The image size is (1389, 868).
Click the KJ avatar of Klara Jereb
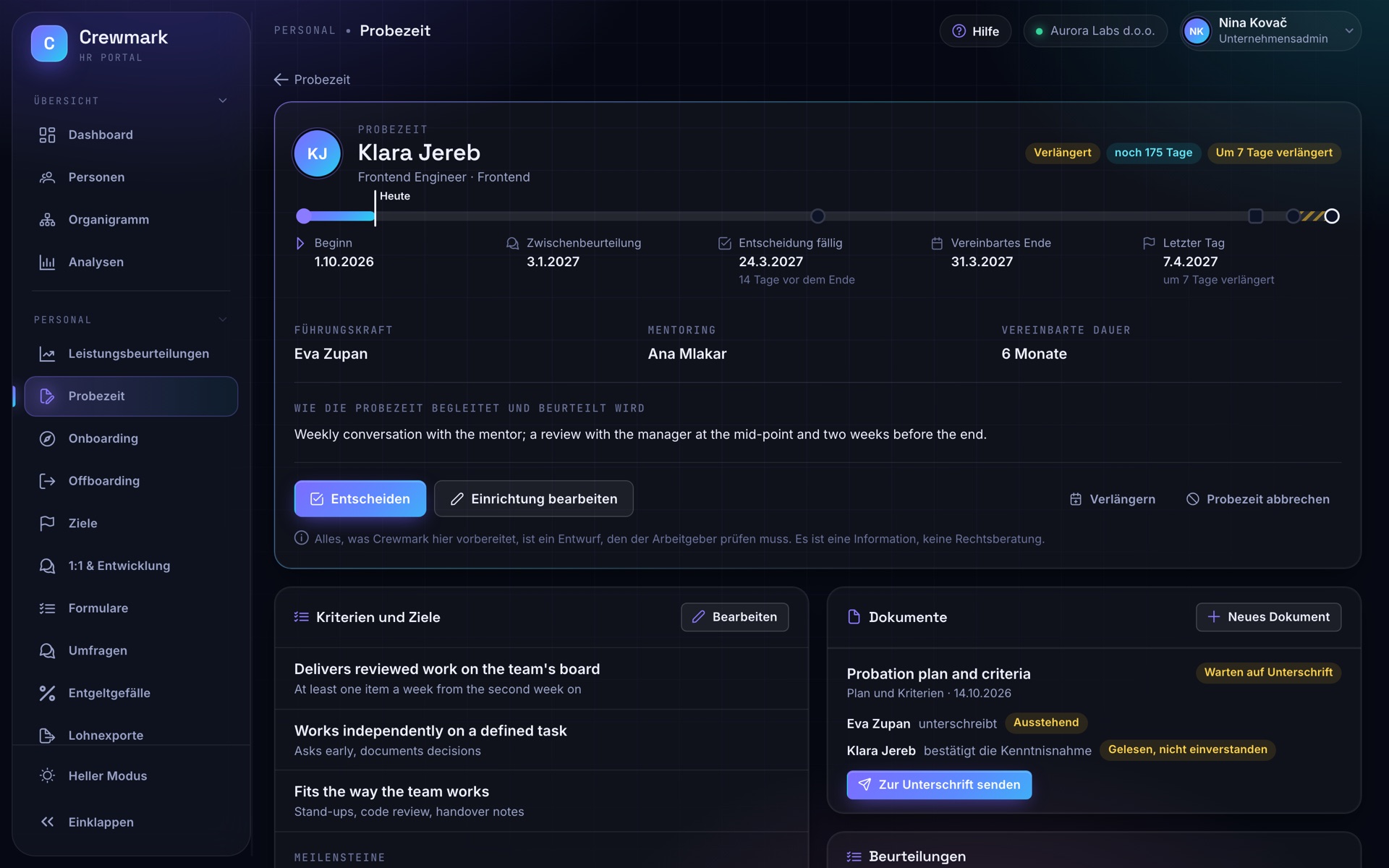[x=317, y=153]
